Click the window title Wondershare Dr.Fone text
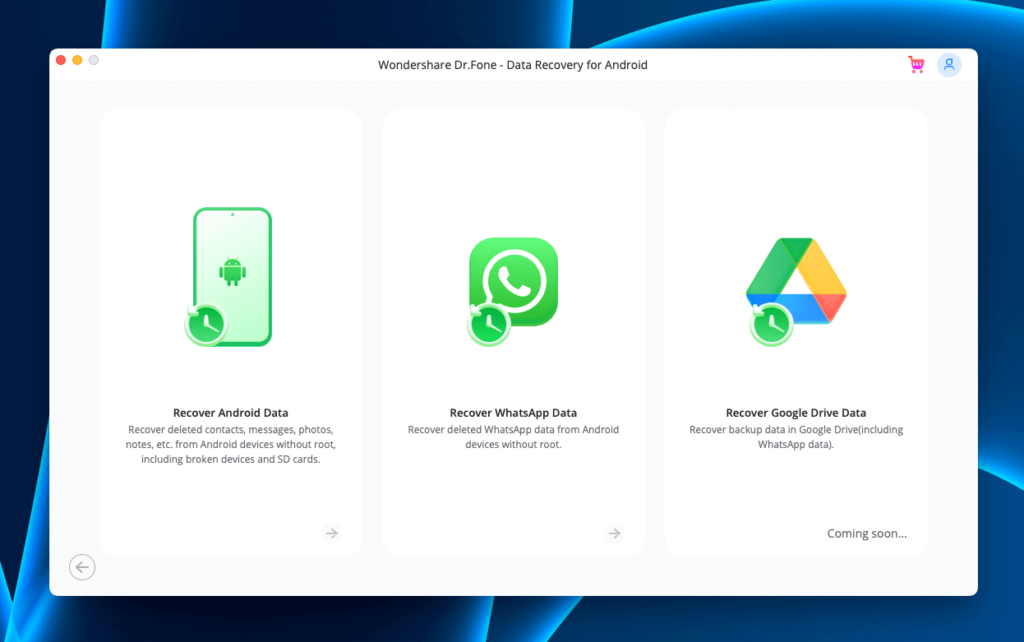The height and width of the screenshot is (642, 1024). pyautogui.click(x=513, y=65)
